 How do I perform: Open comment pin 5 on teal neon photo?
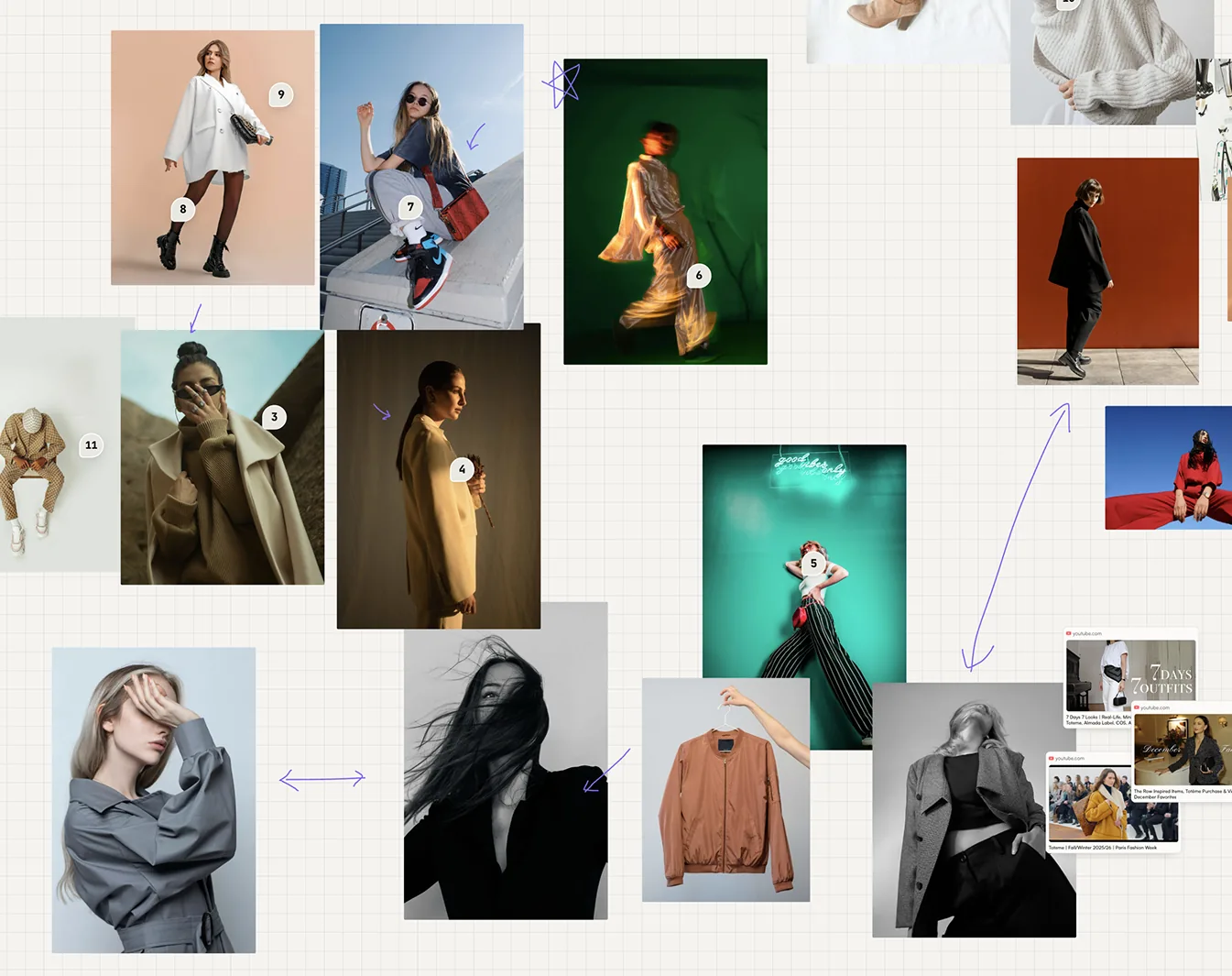[813, 564]
